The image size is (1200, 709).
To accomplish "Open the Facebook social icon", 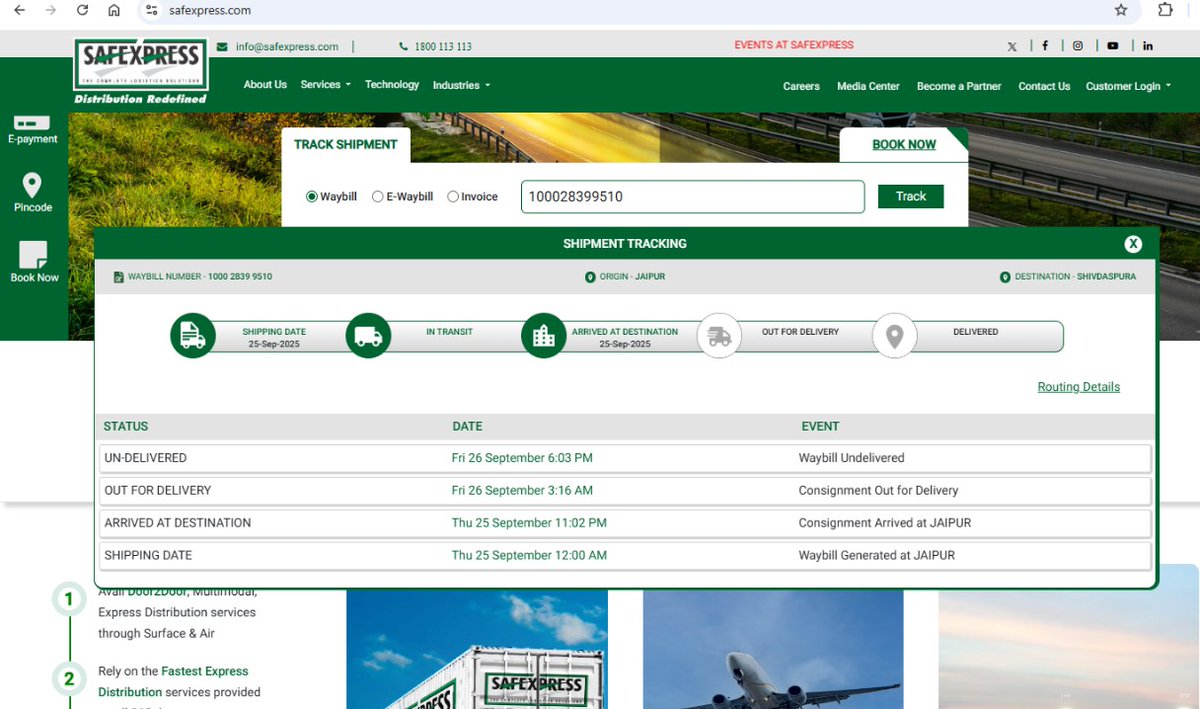I will click(x=1045, y=46).
